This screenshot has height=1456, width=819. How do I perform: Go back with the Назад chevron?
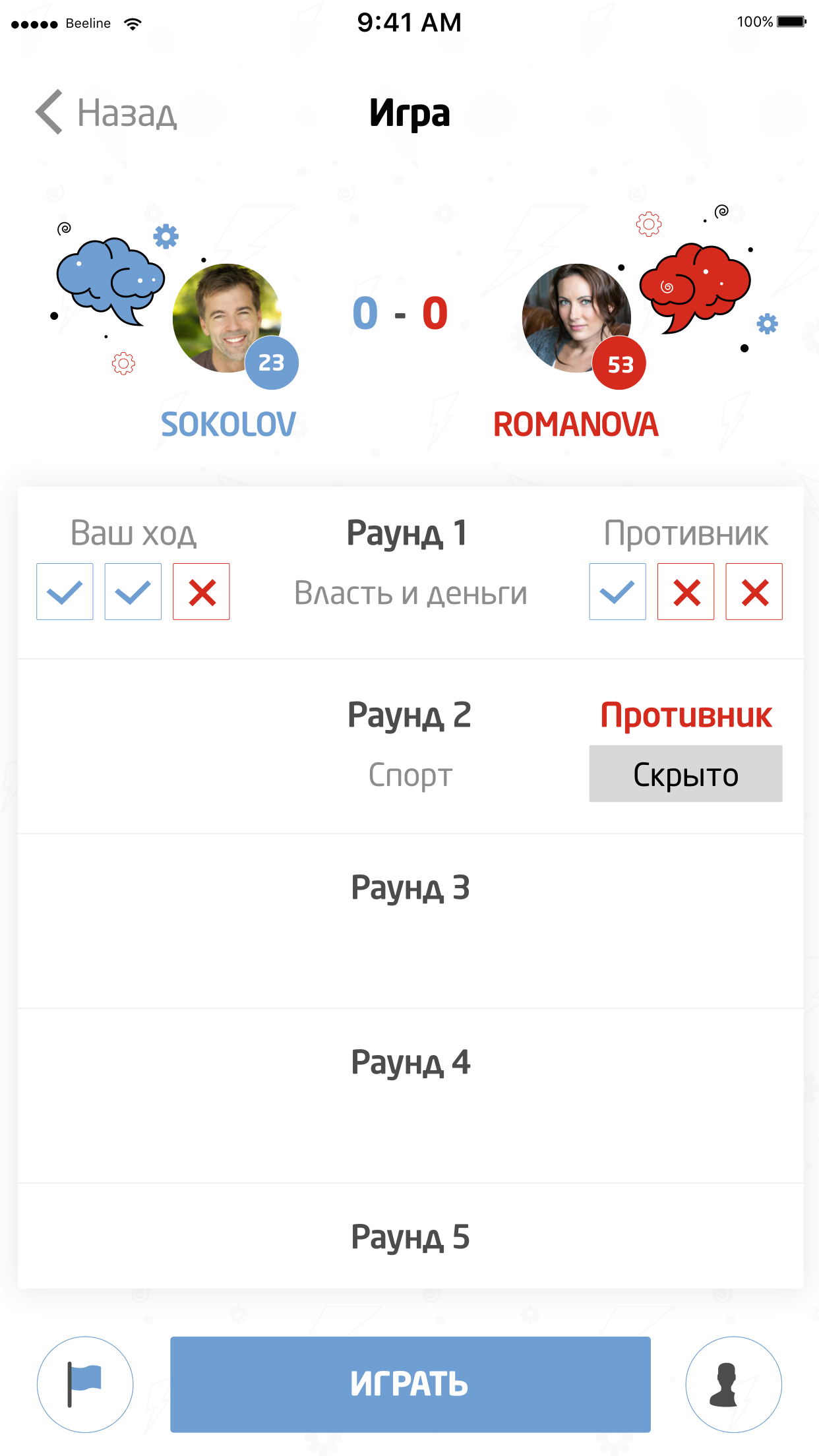(x=50, y=112)
